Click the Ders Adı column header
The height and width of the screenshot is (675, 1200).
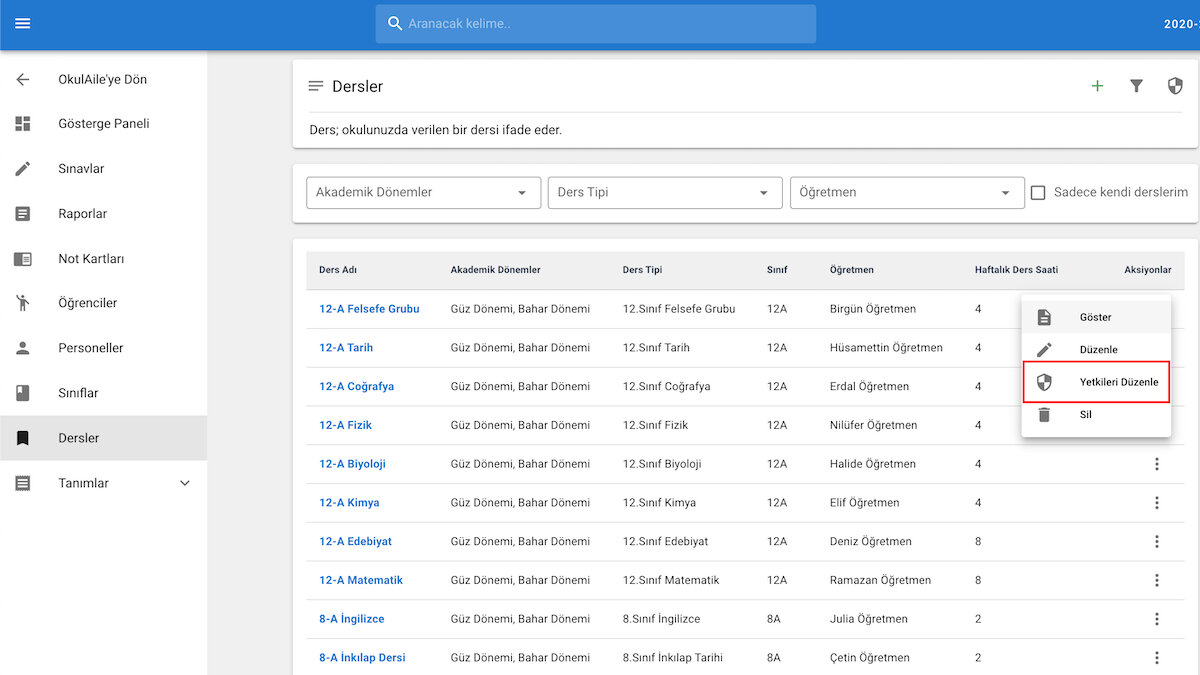[338, 270]
